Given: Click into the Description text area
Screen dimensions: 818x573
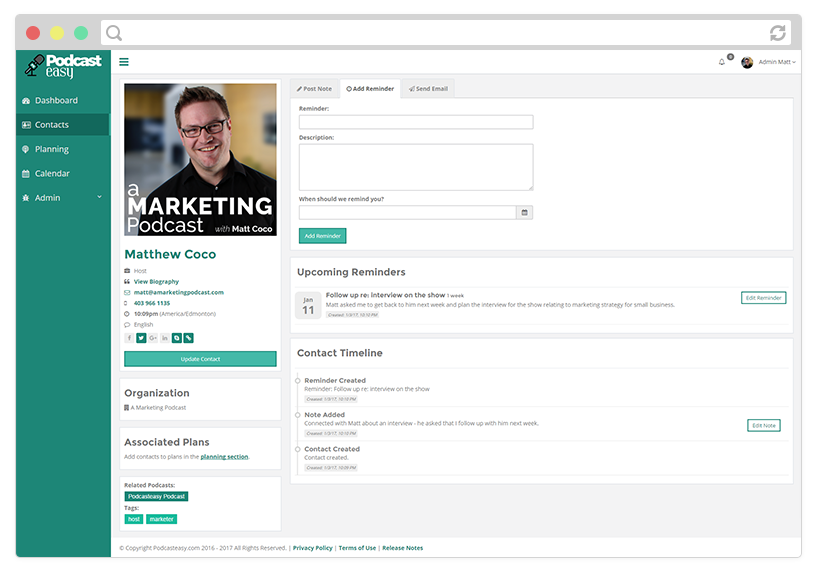Looking at the screenshot, I should click(416, 167).
